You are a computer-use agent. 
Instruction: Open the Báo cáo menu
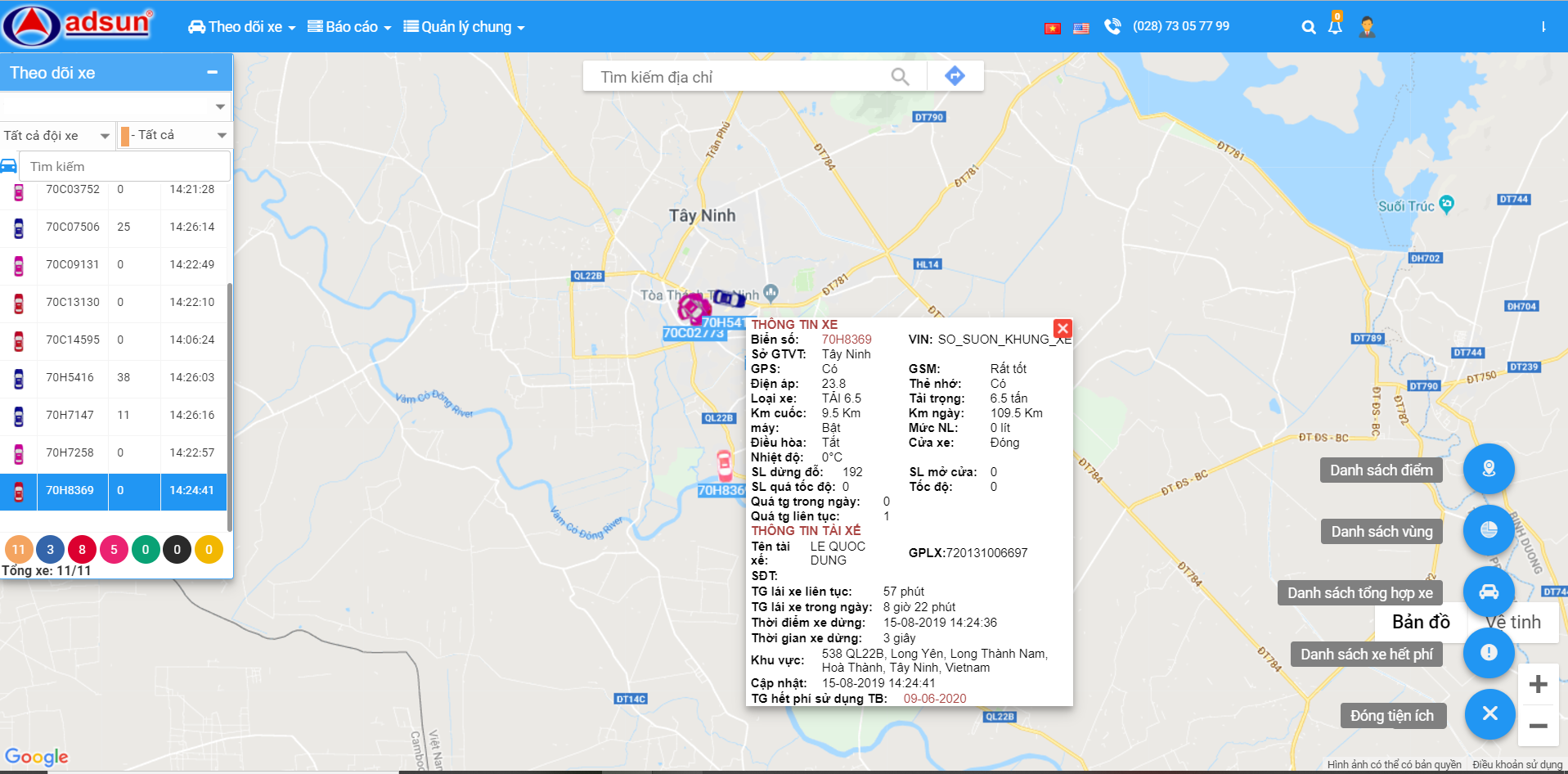[349, 27]
